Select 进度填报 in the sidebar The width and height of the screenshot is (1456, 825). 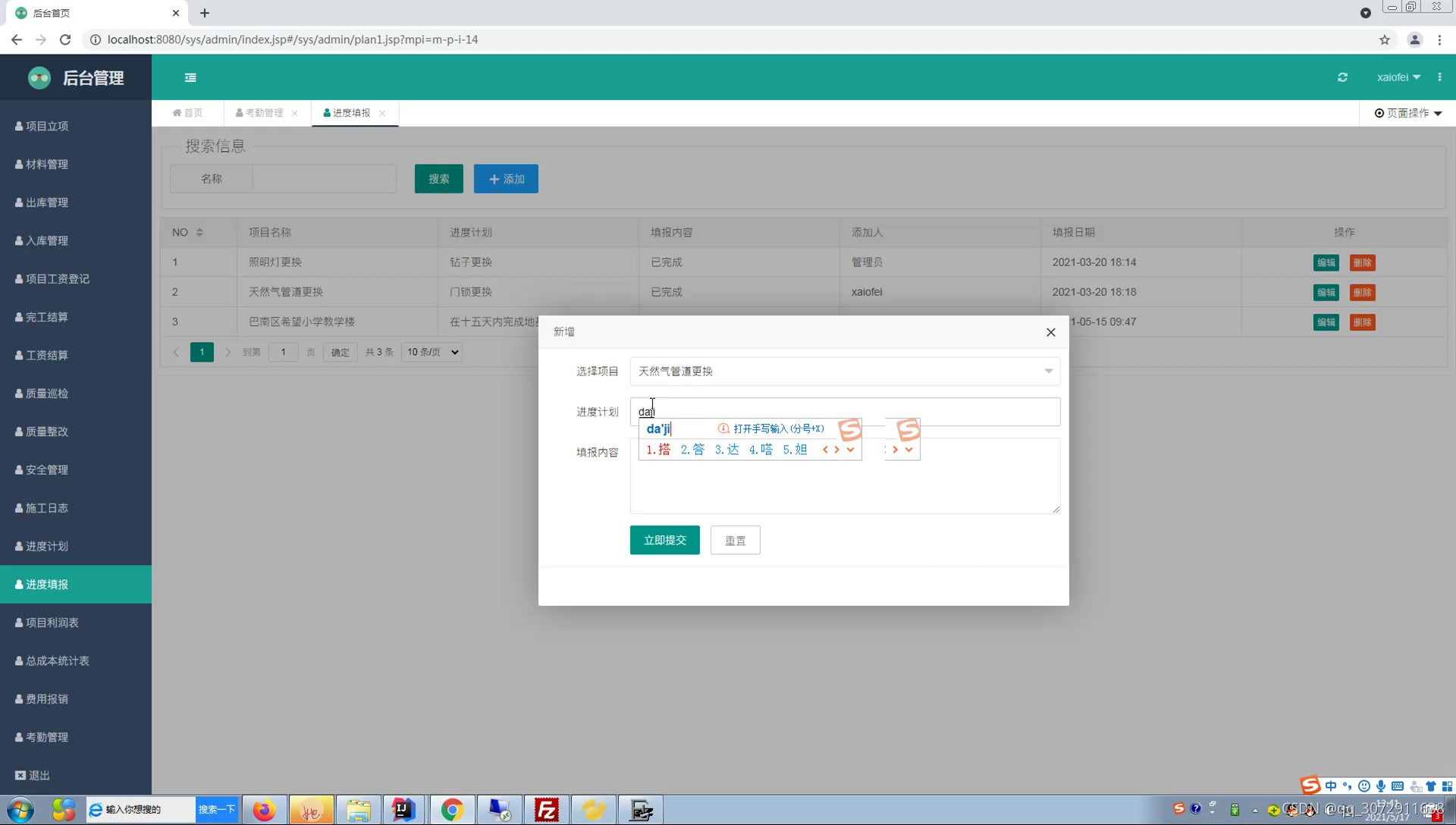tap(76, 585)
